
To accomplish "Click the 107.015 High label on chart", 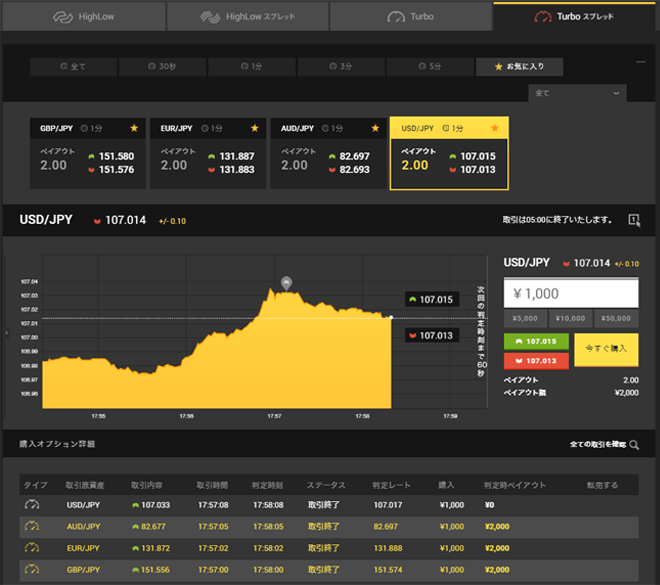I will pyautogui.click(x=432, y=299).
